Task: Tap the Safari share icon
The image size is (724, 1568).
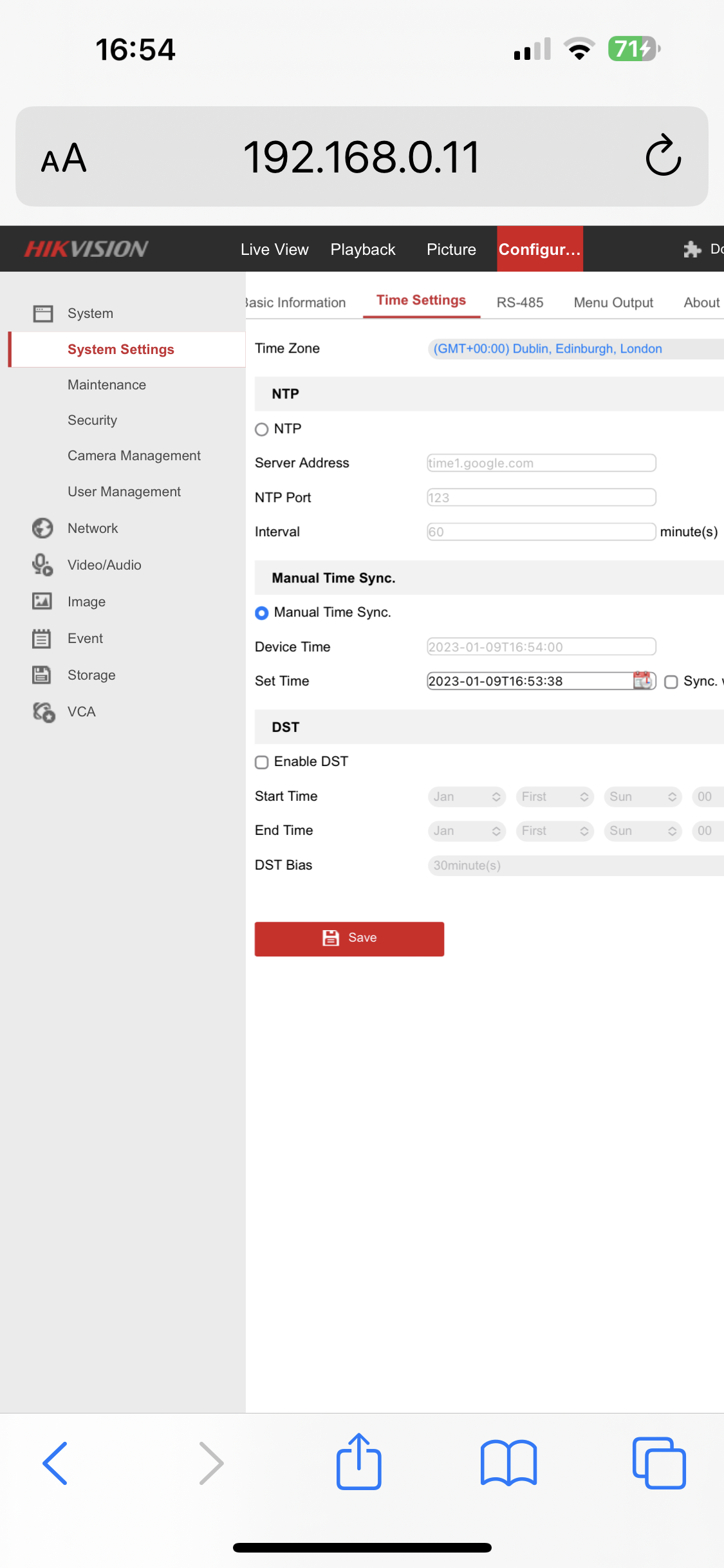Action: pyautogui.click(x=358, y=1462)
